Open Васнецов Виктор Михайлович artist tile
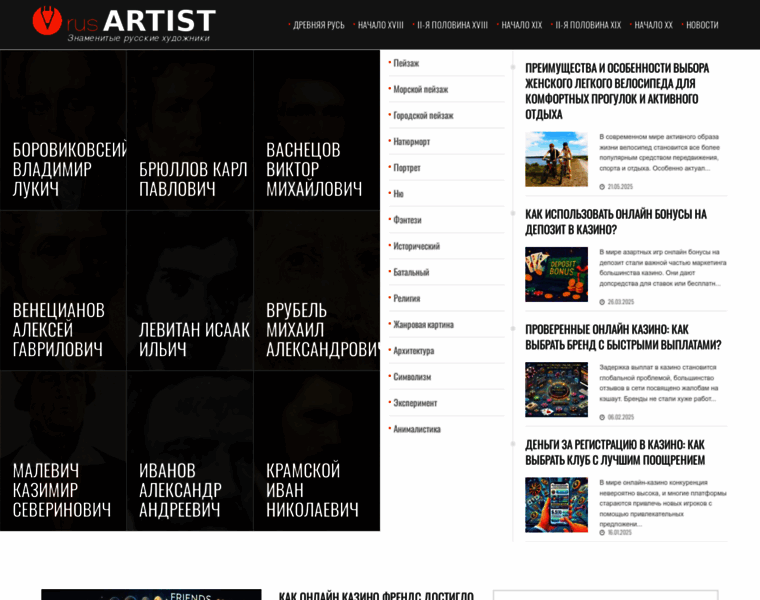This screenshot has height=600, width=760. coord(317,130)
